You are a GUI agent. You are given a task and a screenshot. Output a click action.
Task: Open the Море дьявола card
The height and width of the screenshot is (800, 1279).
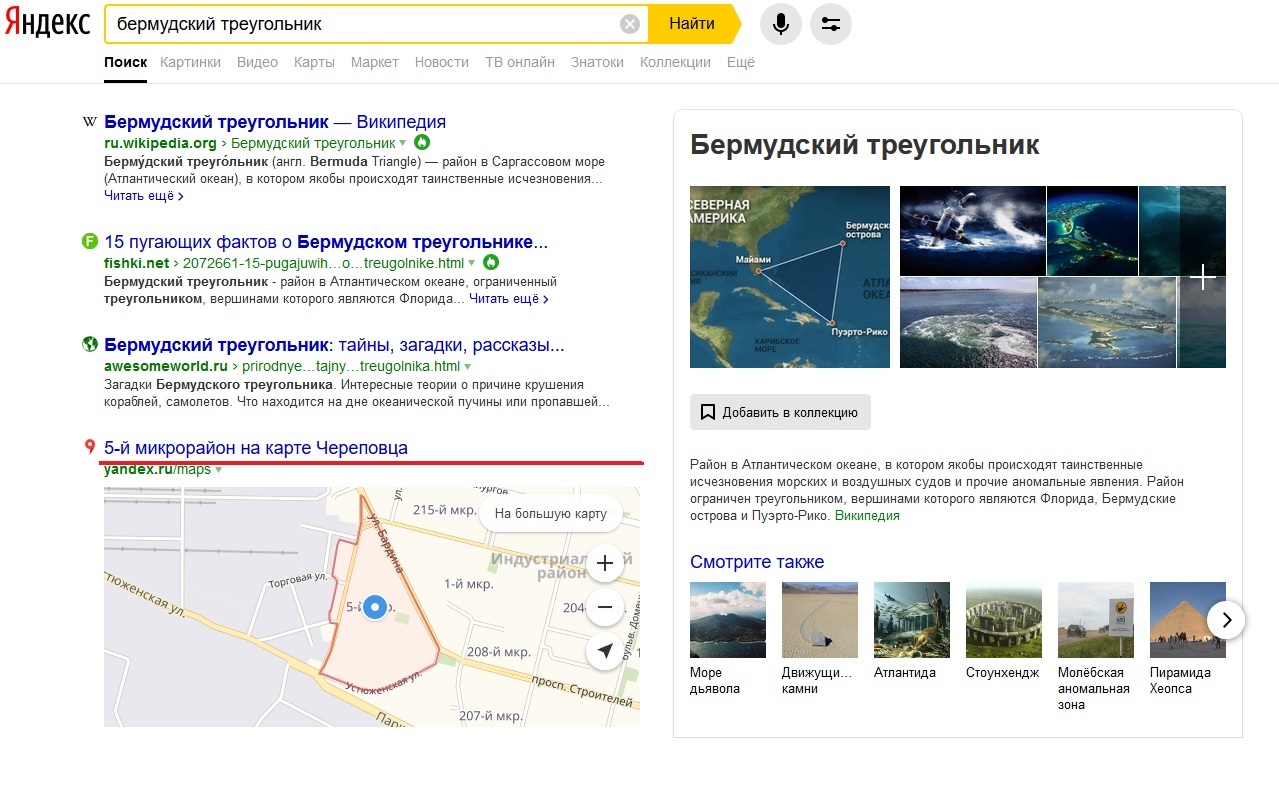coord(728,638)
